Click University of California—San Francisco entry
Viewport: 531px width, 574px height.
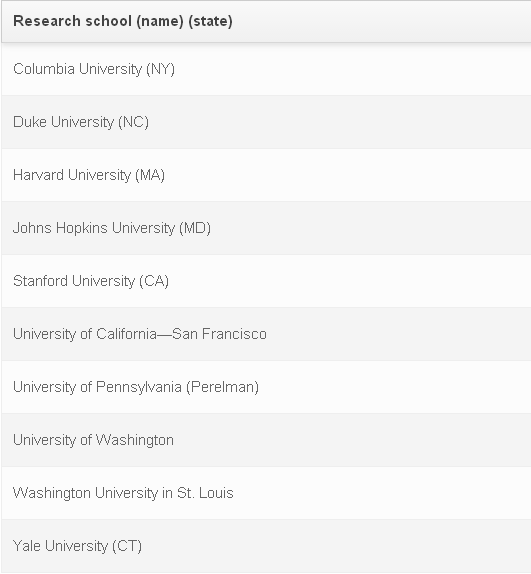click(266, 334)
